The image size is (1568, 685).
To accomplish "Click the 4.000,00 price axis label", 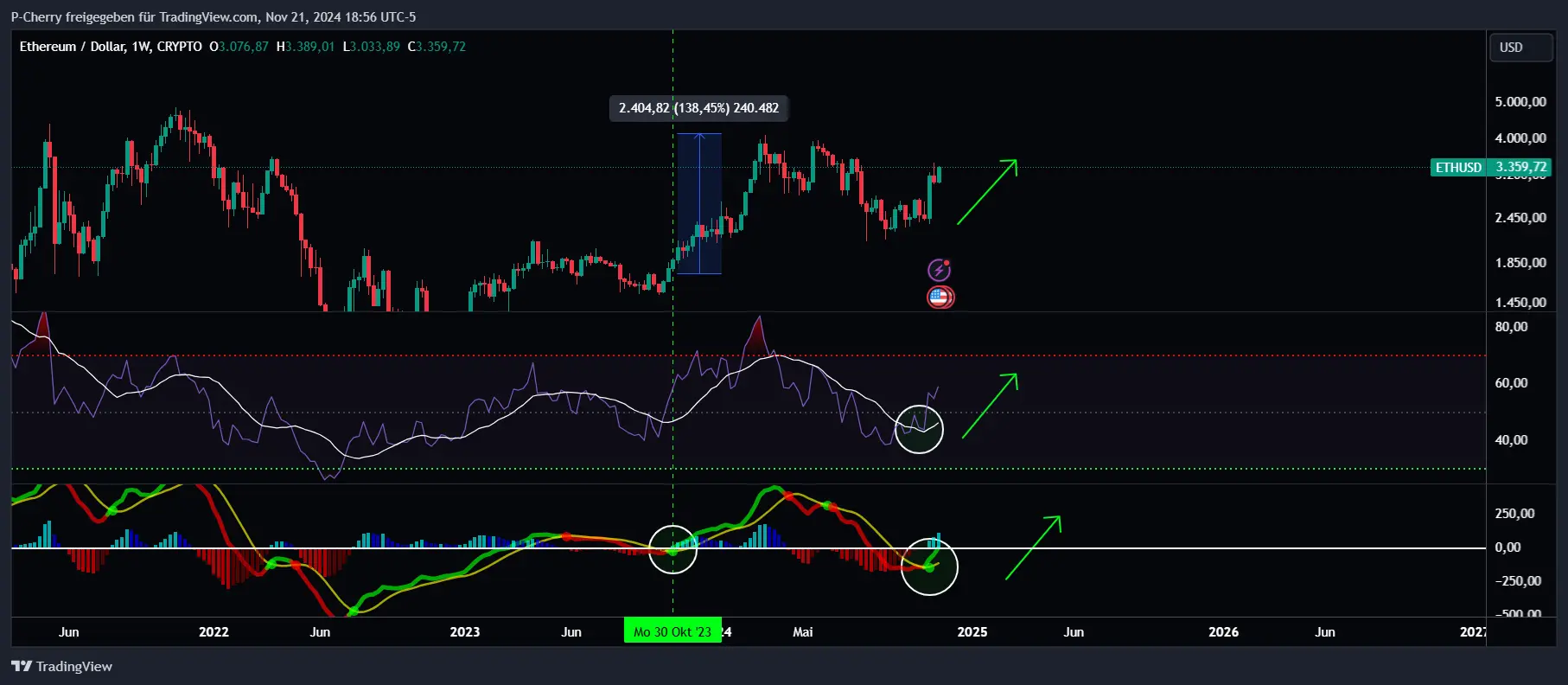I will click(1520, 138).
